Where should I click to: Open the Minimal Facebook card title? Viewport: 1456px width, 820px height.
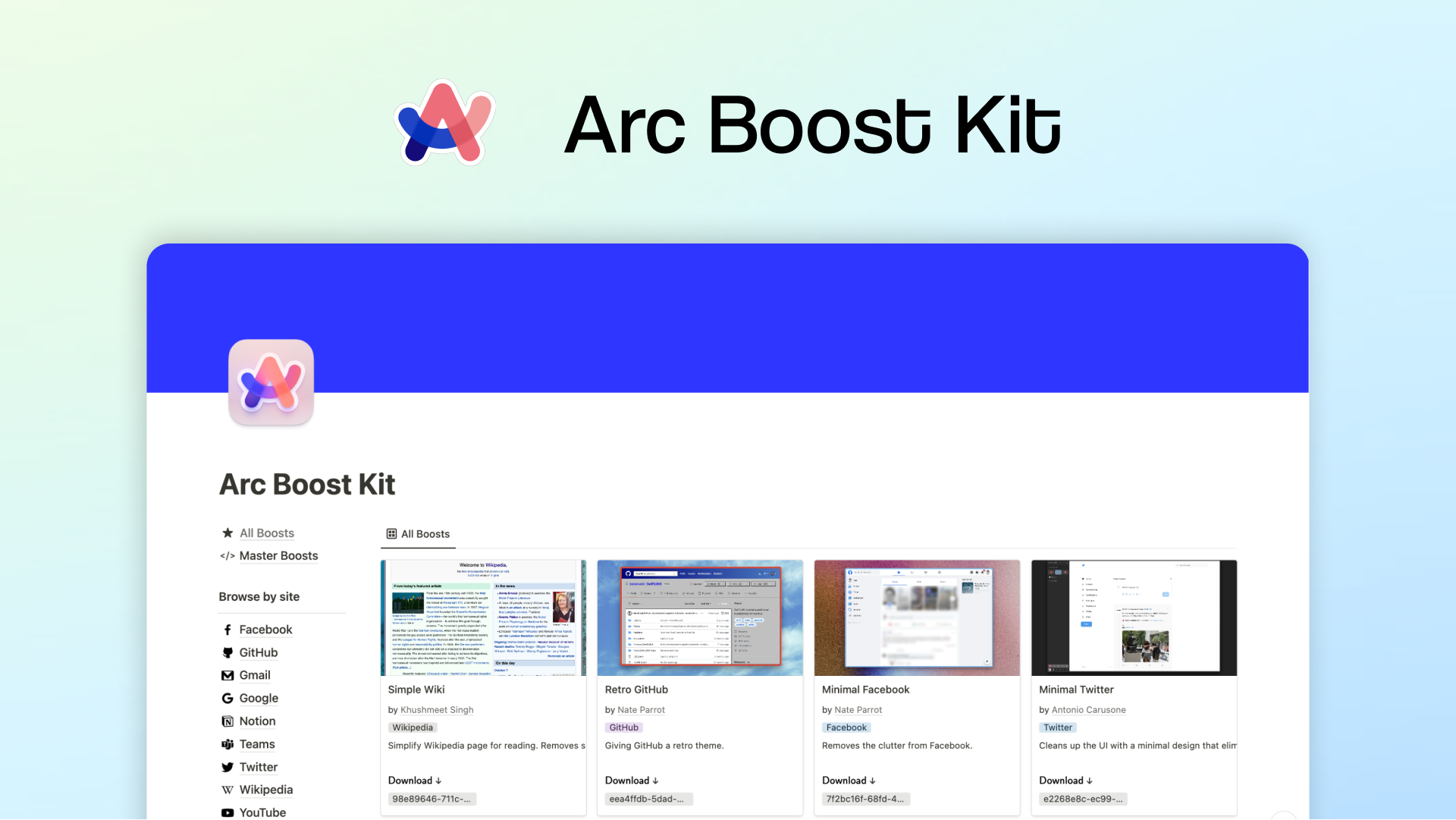coord(865,690)
